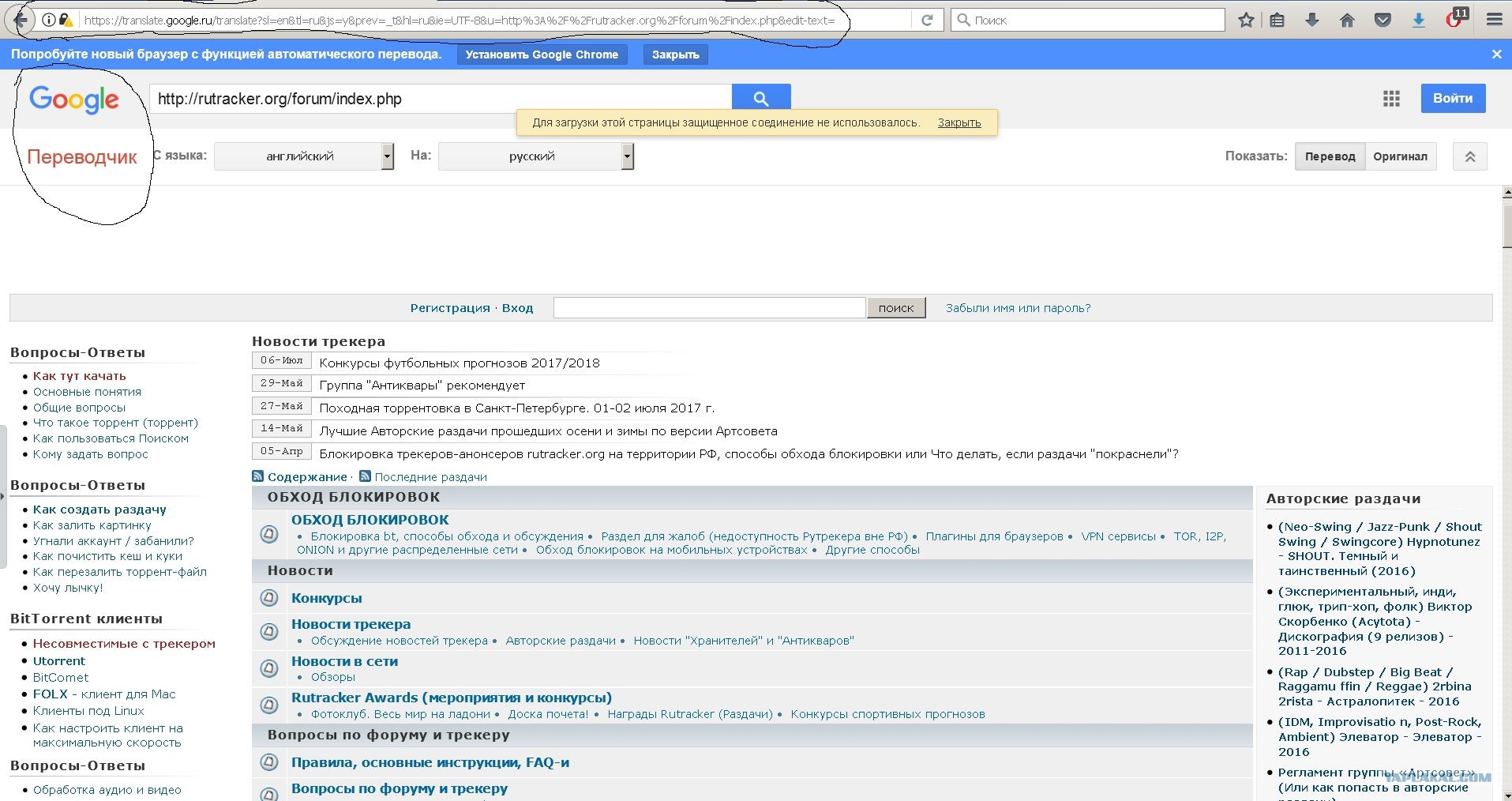Image resolution: width=1512 pixels, height=801 pixels.
Task: Open Rutracker Awards (мероприятия и конкурсы) link
Action: tap(452, 698)
